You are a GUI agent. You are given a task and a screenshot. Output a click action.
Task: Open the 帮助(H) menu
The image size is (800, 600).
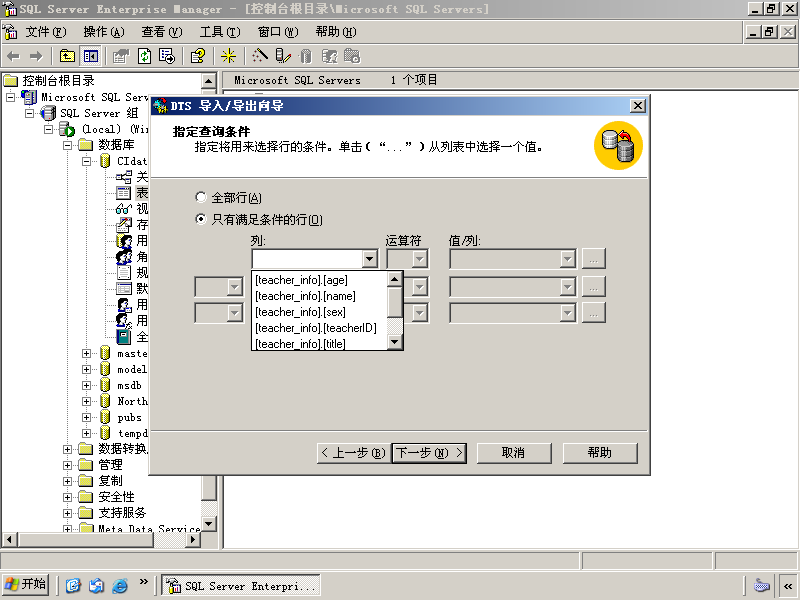point(336,32)
